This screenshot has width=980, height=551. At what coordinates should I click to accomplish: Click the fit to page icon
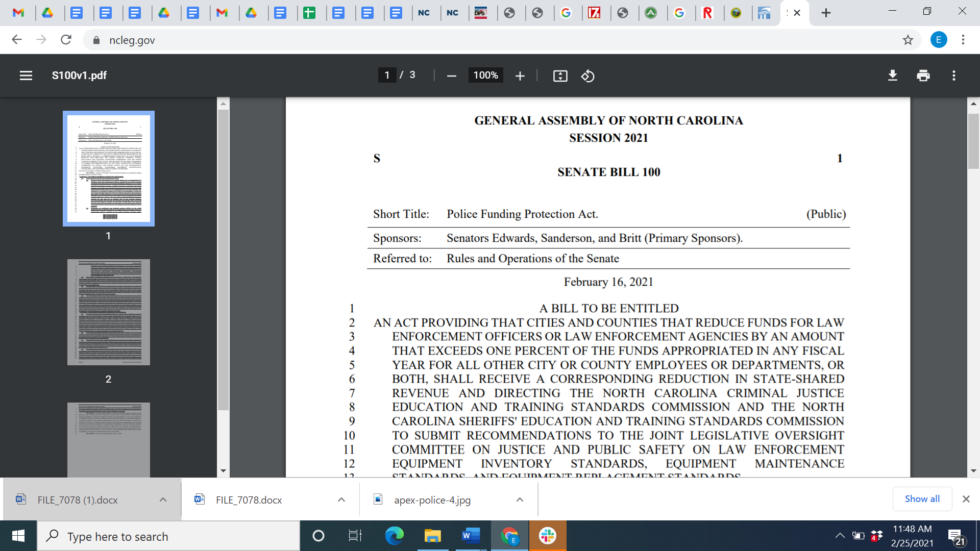[560, 76]
